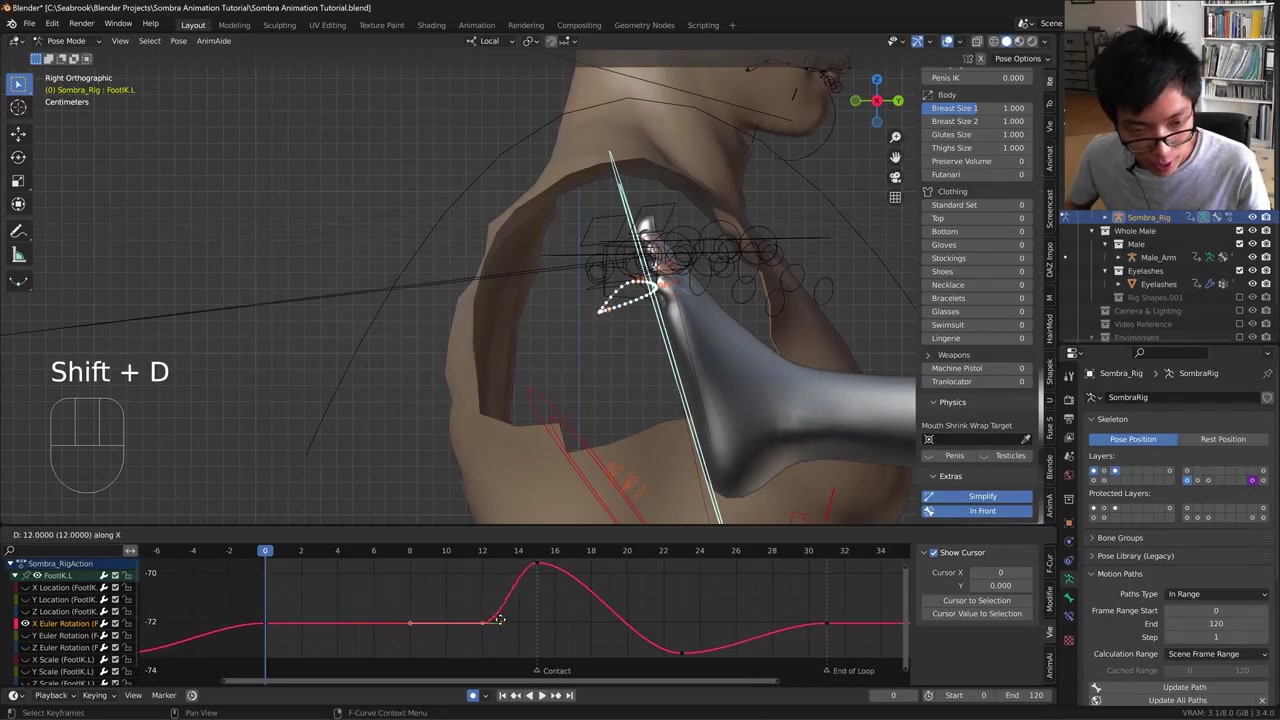This screenshot has width=1280, height=720.
Task: Toggle the Show Cursor checkbox
Action: (934, 552)
